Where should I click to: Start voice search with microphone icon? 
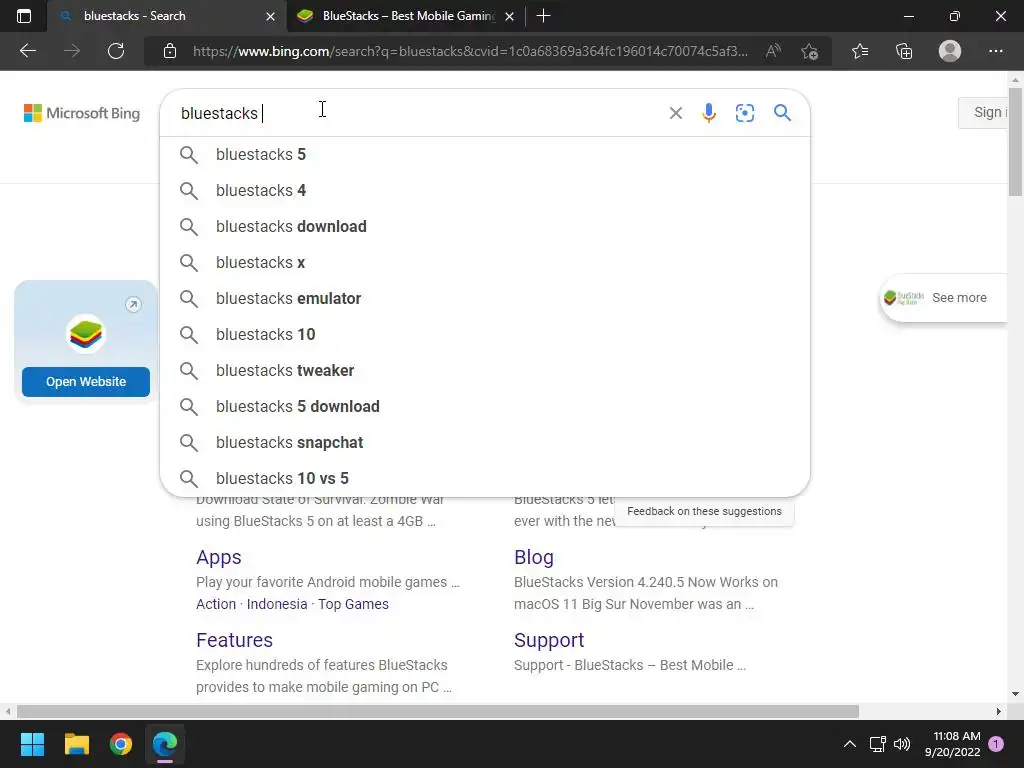pyautogui.click(x=709, y=113)
